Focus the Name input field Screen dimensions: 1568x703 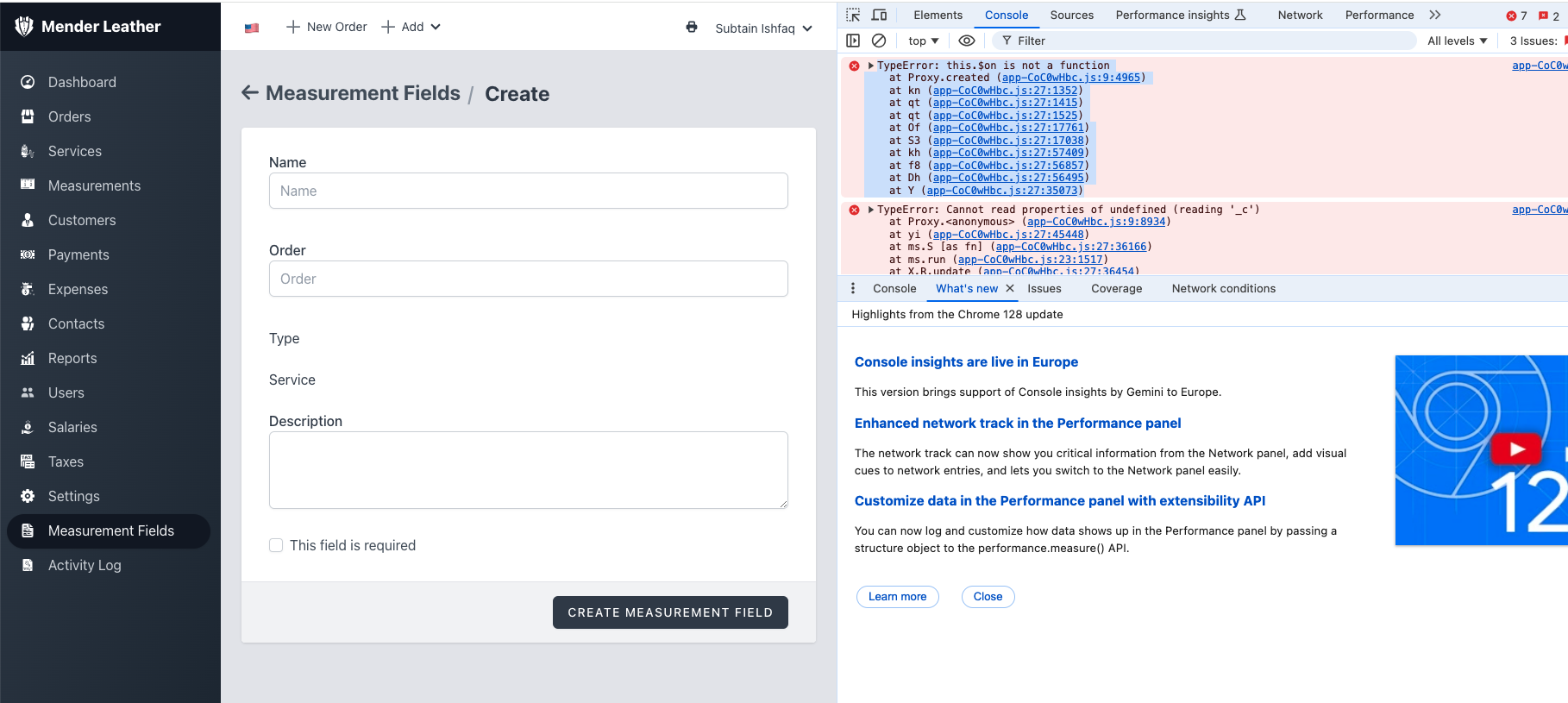pyautogui.click(x=529, y=191)
